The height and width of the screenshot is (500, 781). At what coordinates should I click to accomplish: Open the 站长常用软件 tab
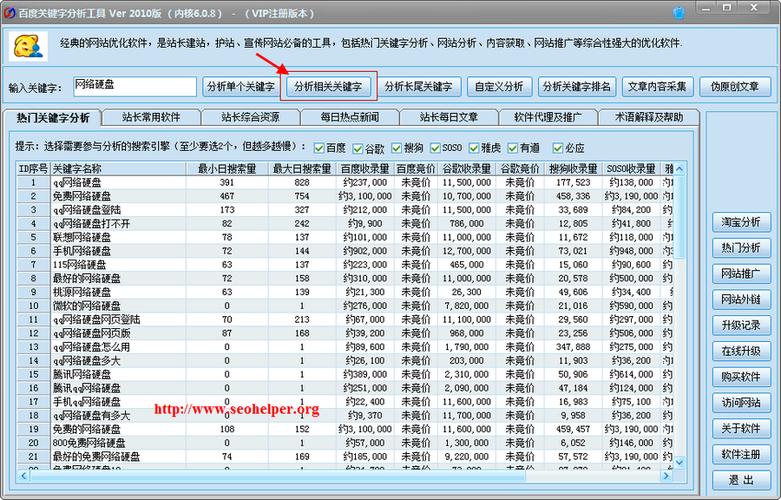151,118
